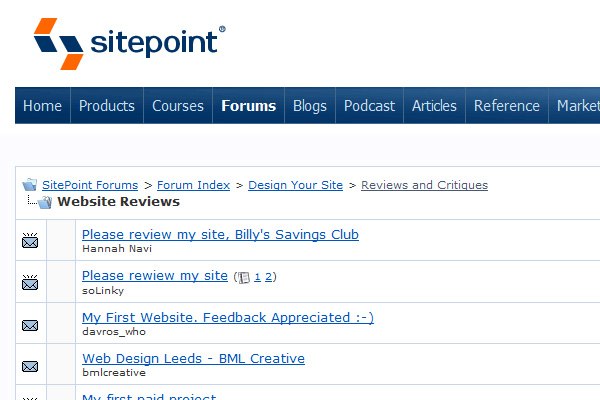Select the Forums nav tab
600x400 pixels.
249,106
